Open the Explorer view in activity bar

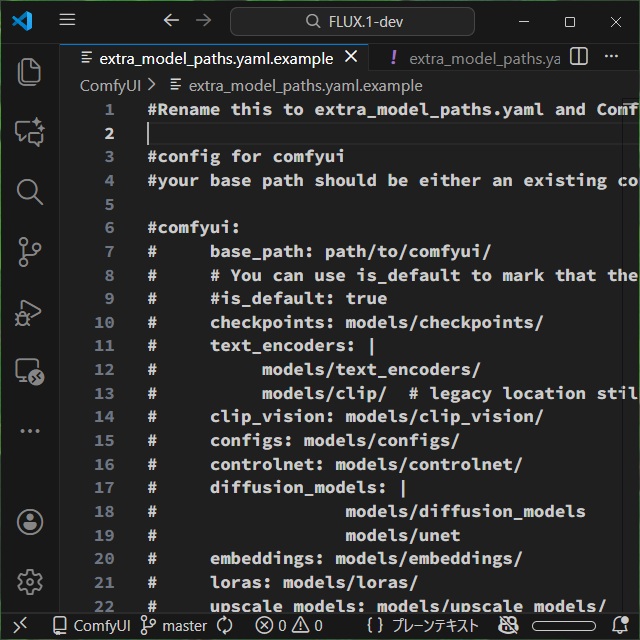[29, 71]
